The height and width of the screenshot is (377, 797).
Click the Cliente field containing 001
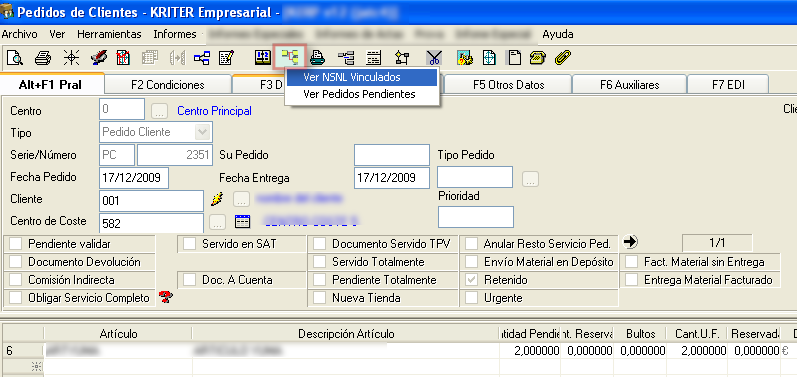coord(151,201)
